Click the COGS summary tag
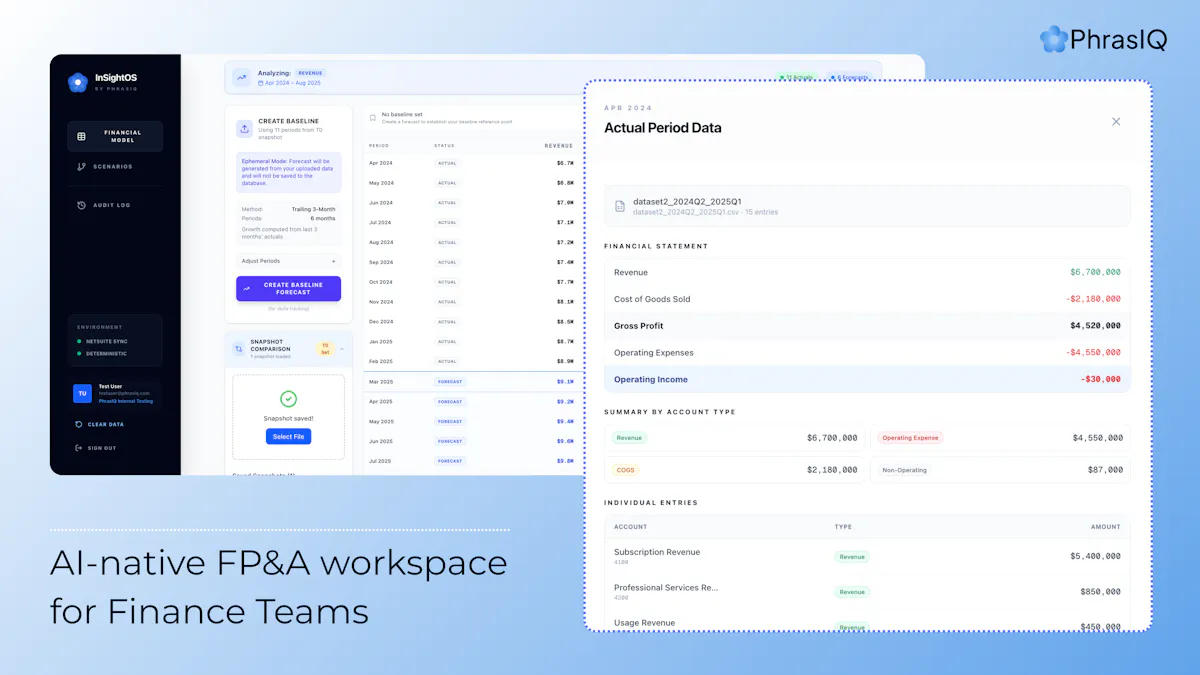The width and height of the screenshot is (1200, 675). coord(626,470)
